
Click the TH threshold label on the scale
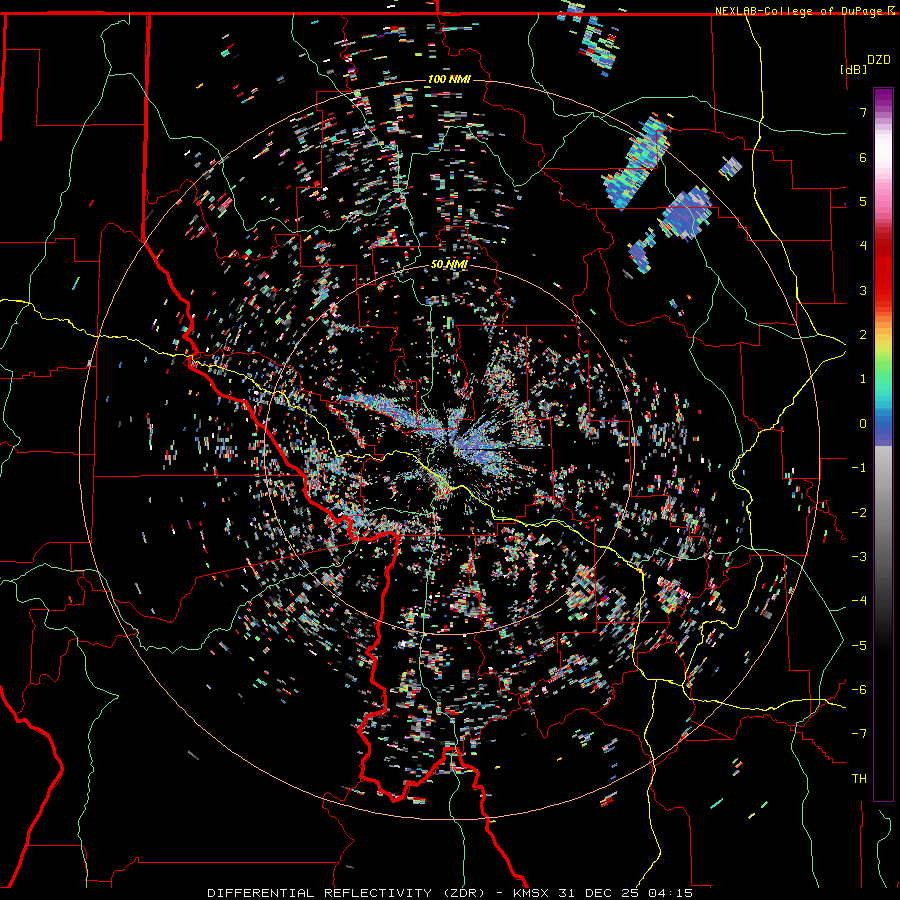click(859, 779)
